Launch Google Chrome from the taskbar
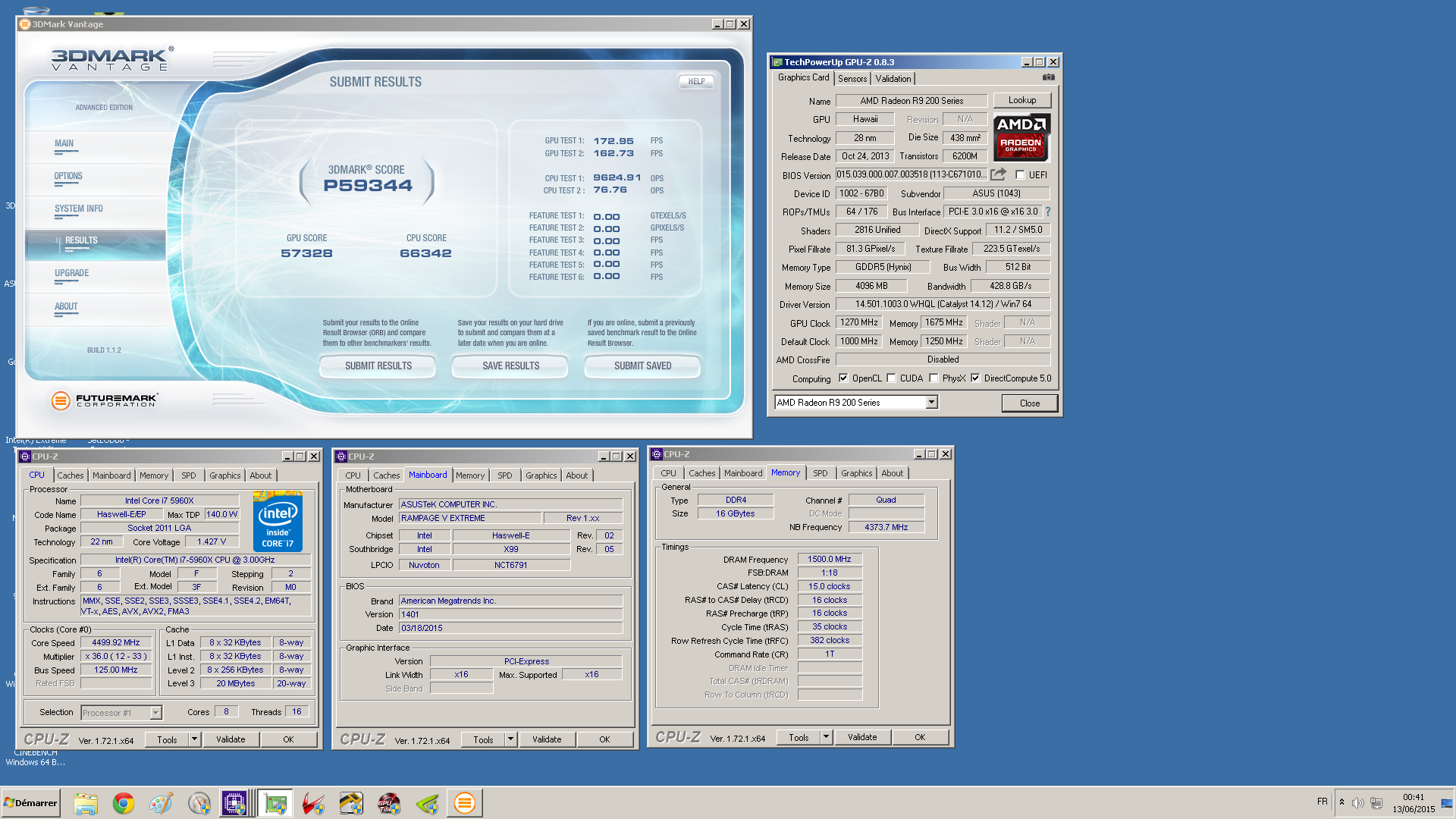The width and height of the screenshot is (1456, 819). 124,803
